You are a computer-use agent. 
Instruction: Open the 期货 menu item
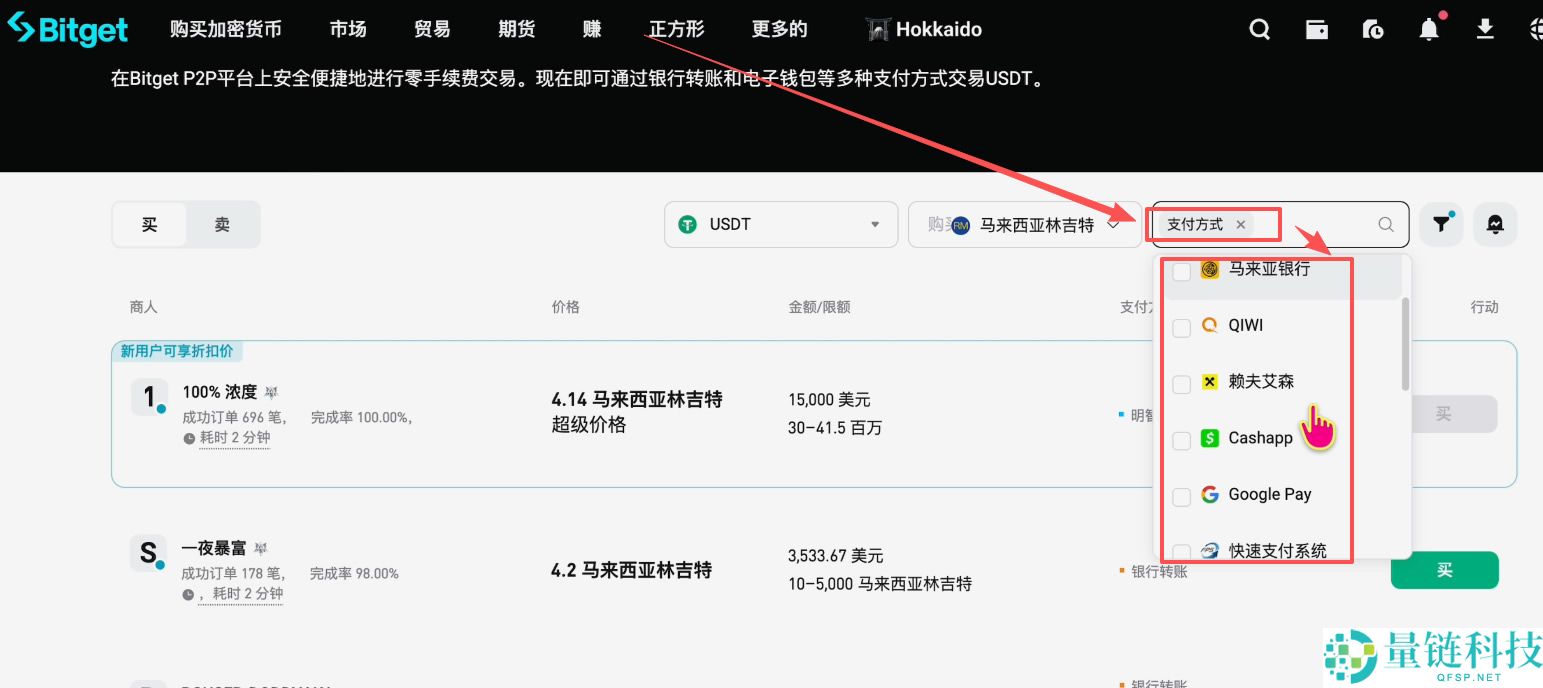click(x=516, y=29)
